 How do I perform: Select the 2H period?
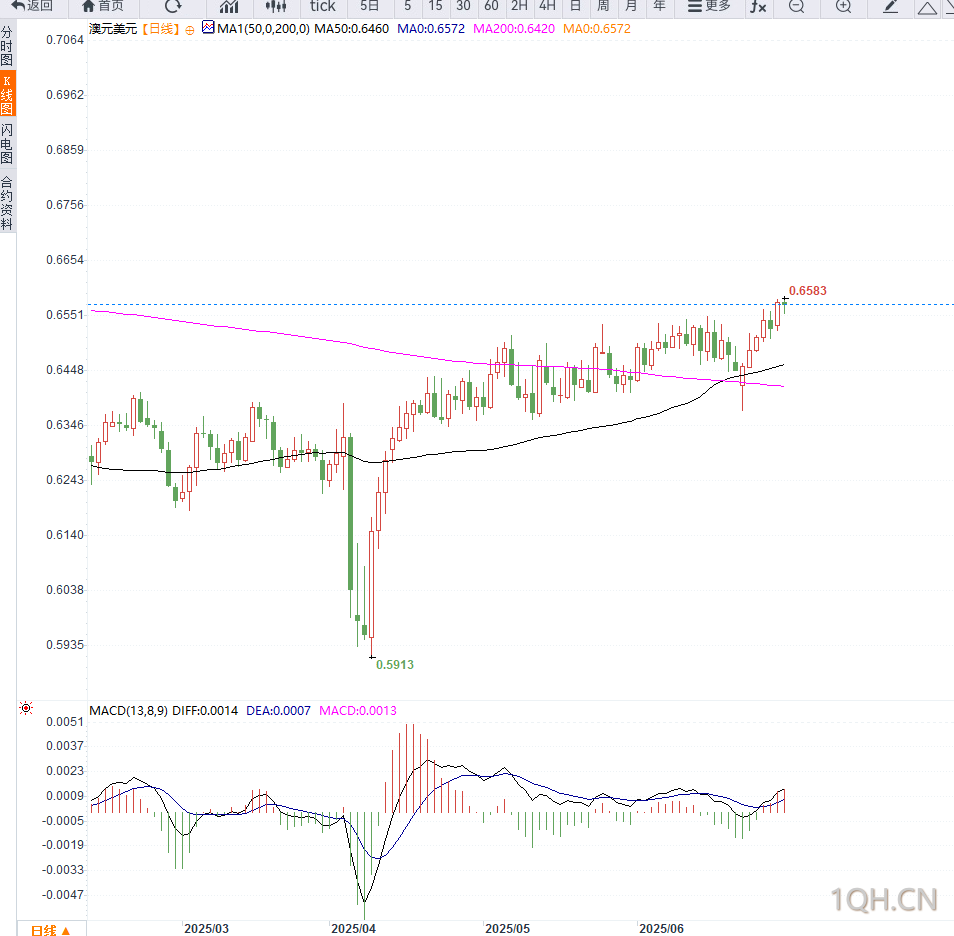[x=519, y=6]
